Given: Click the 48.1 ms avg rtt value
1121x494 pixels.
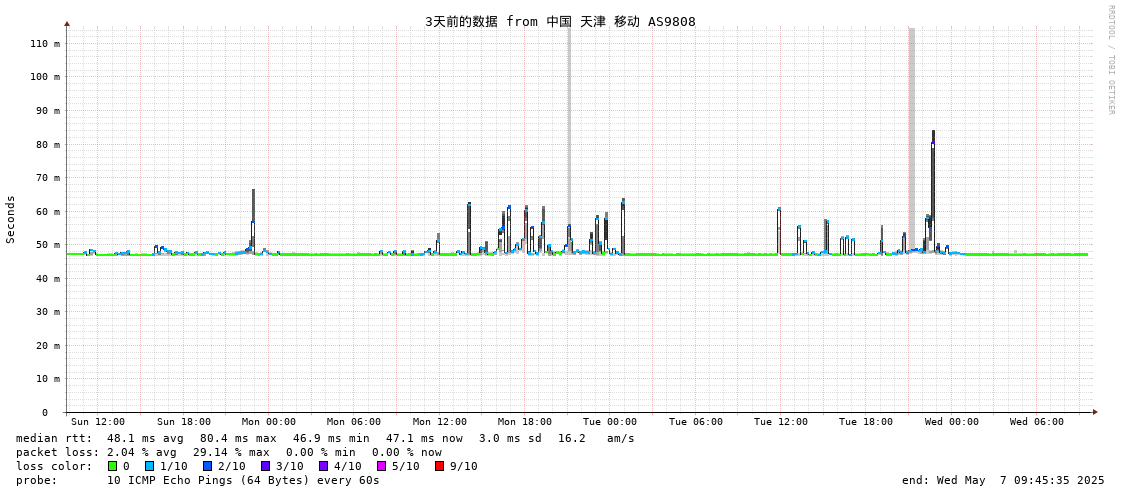Looking at the screenshot, I should 145,438.
